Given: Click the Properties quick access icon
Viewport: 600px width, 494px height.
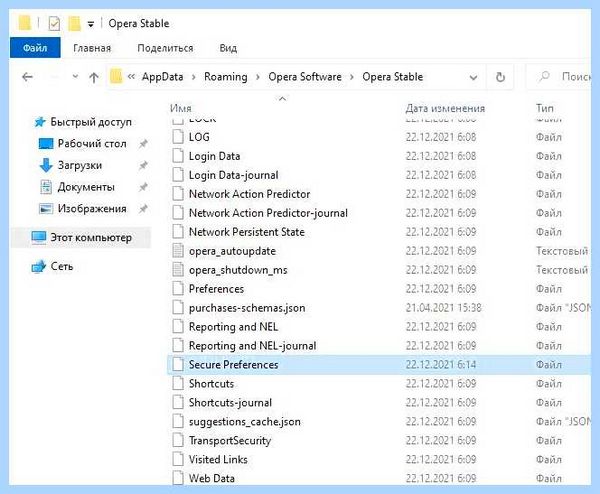Looking at the screenshot, I should click(54, 24).
